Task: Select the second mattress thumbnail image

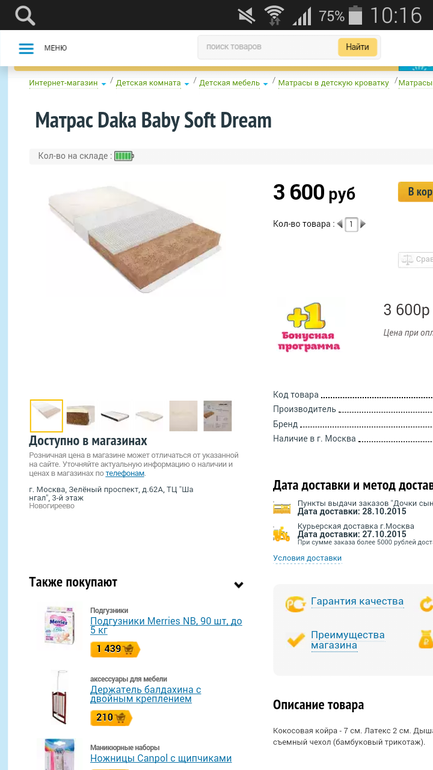Action: point(81,416)
